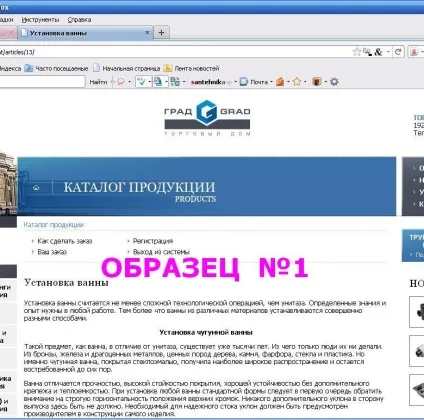Click the home icon in catalog banner

(36, 188)
